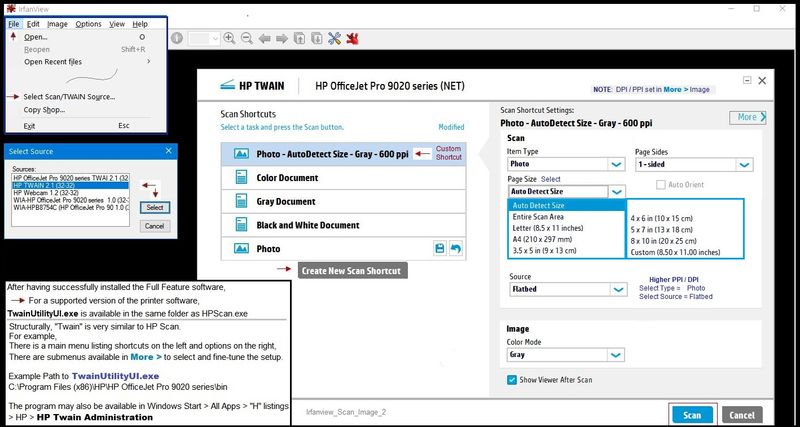Screen dimensions: 800x427
Task: Open the Edit menu
Action: tap(33, 24)
